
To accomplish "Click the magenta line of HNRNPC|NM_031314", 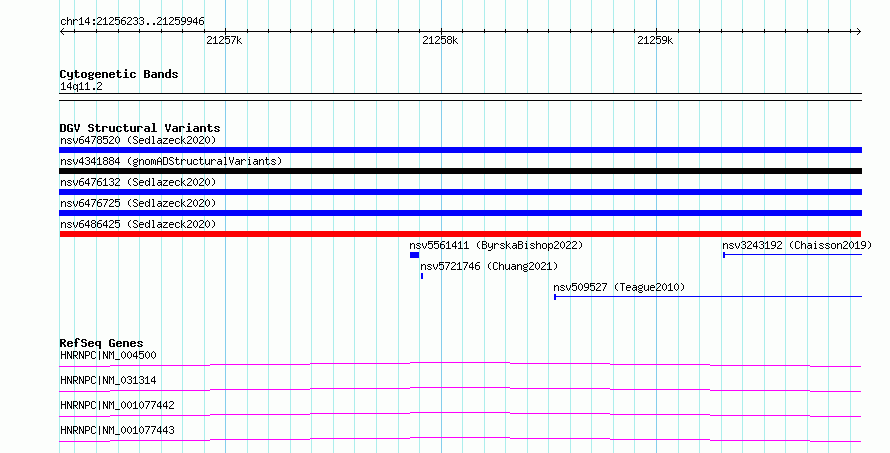I will click(x=460, y=389).
